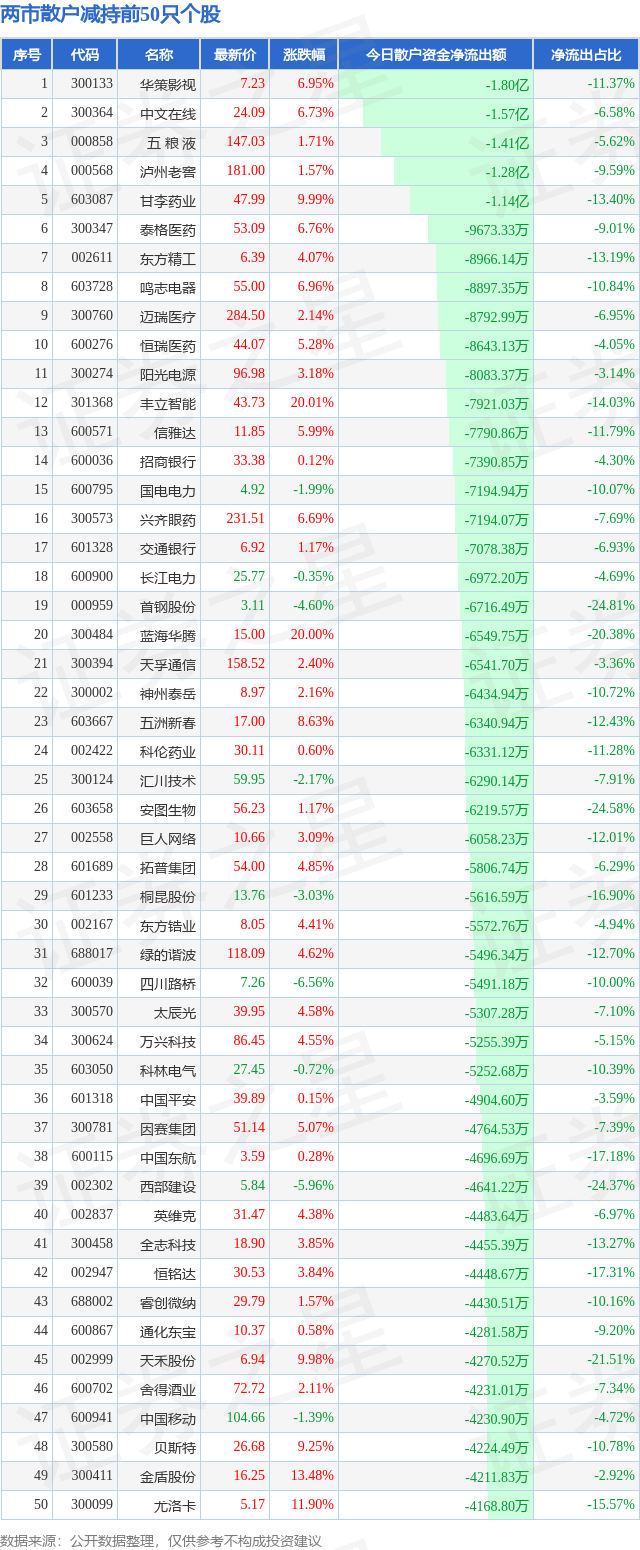
Task: Select stock name 神州泰岳
Action: tap(168, 694)
